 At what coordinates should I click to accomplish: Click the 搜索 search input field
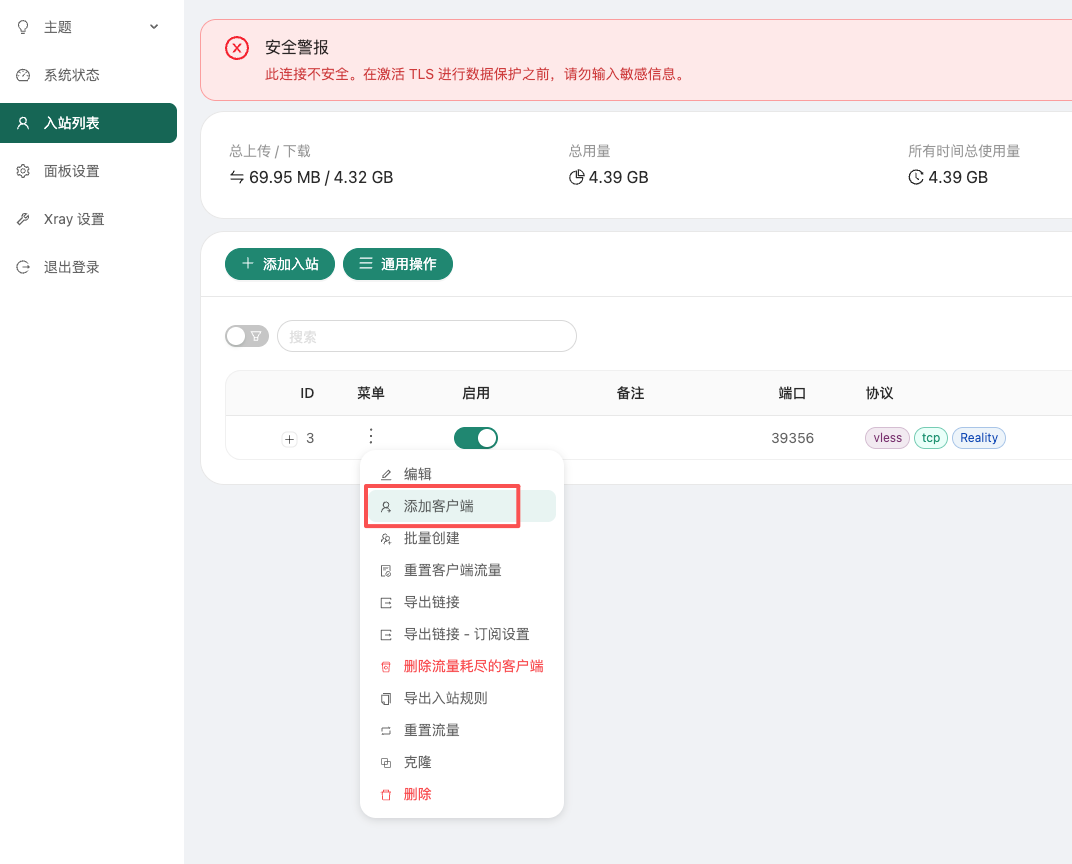(427, 336)
